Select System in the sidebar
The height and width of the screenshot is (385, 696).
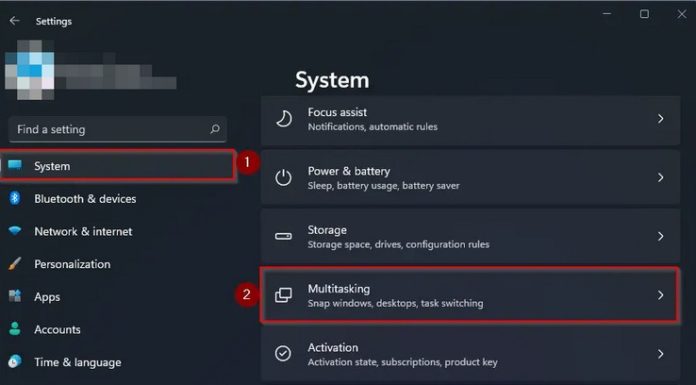(x=118, y=166)
